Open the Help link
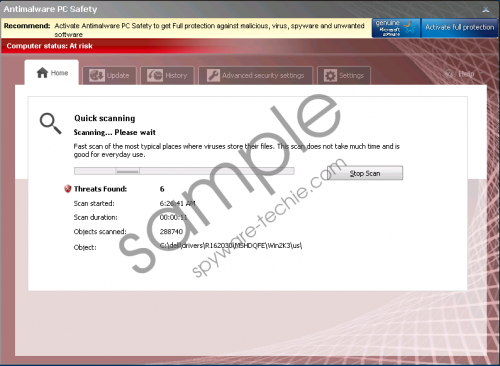 click(x=466, y=74)
